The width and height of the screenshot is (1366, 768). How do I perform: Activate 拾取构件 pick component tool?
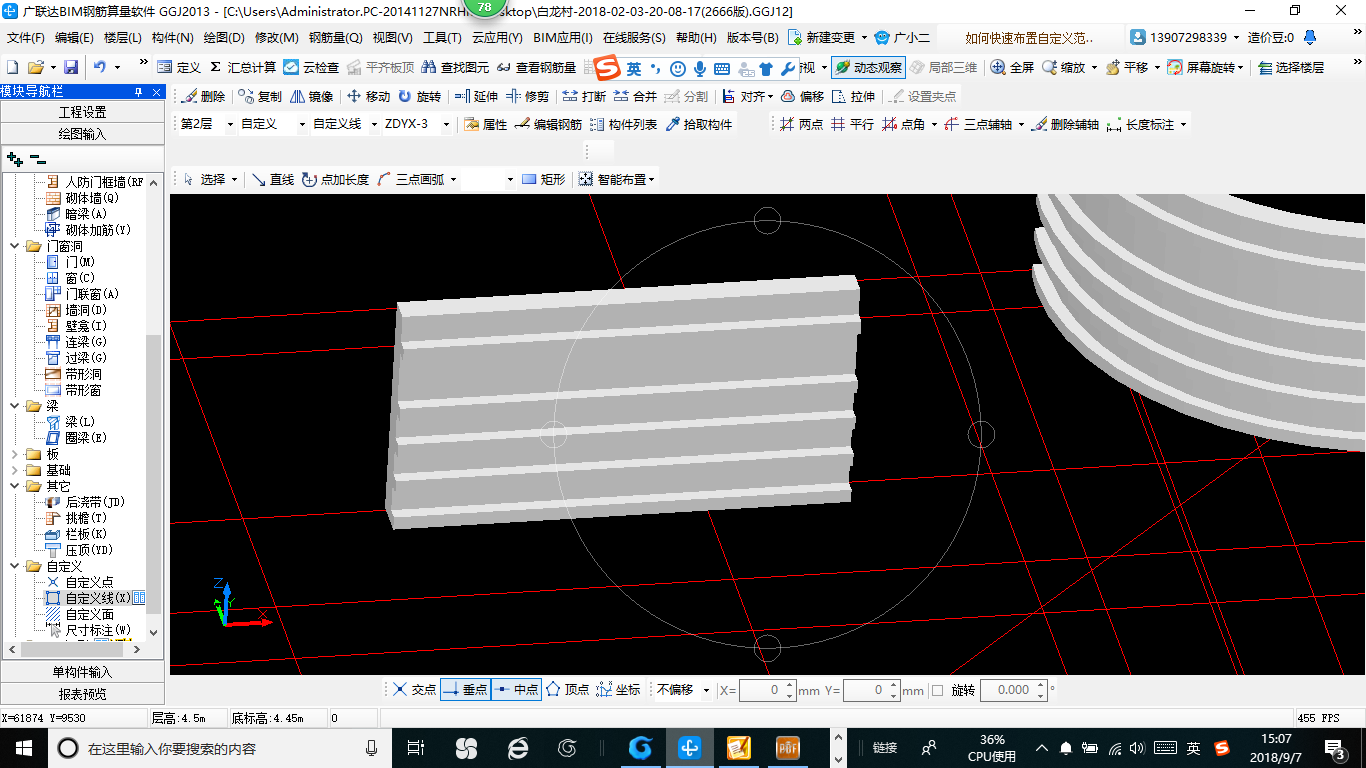pyautogui.click(x=699, y=125)
